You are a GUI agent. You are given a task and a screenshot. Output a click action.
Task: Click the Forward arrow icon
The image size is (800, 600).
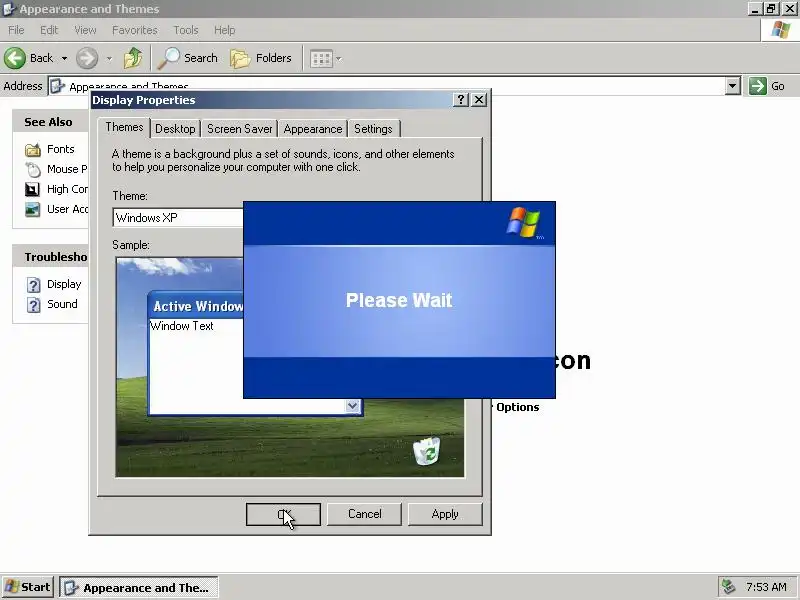[87, 58]
